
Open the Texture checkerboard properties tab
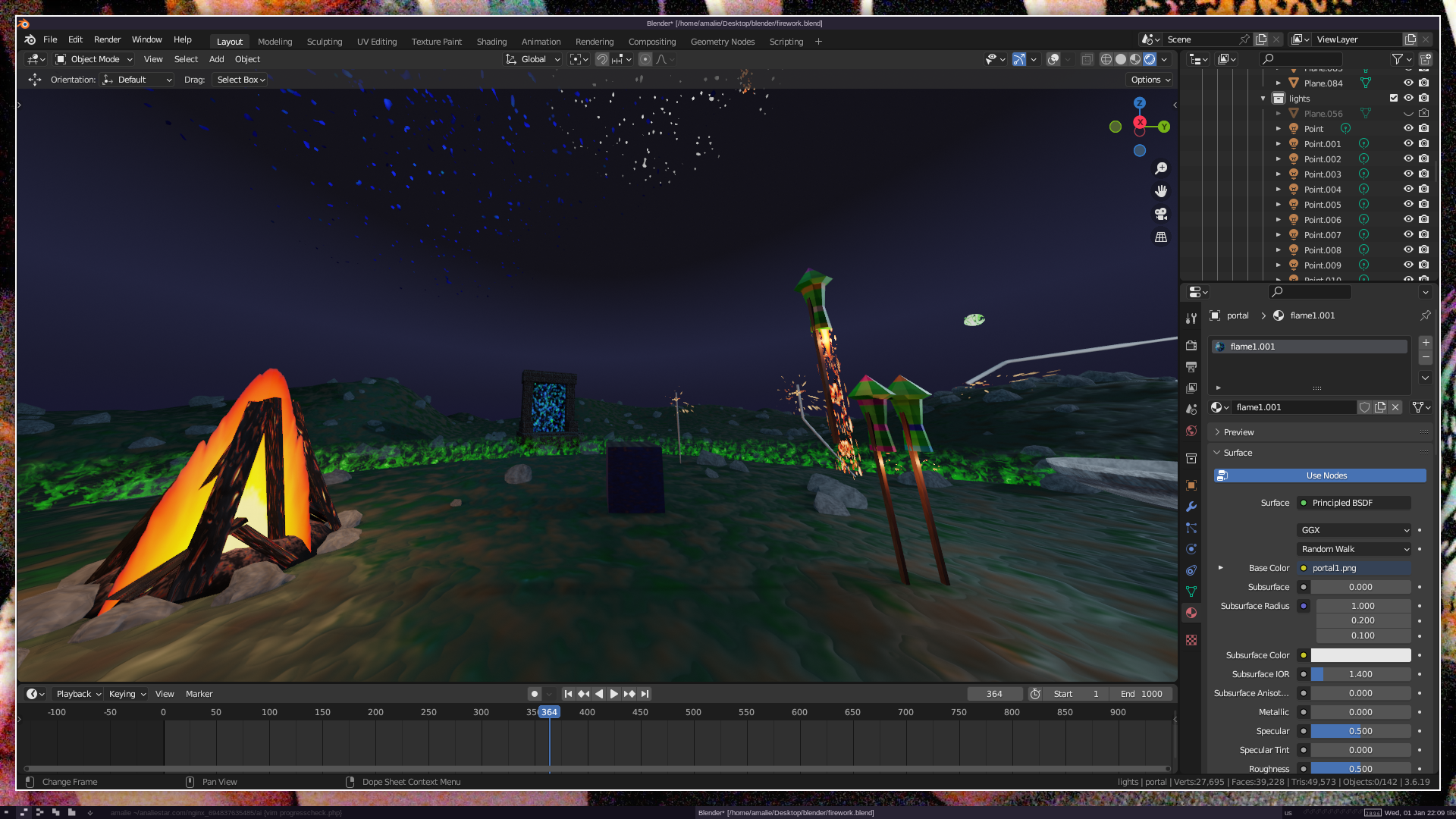point(1191,640)
